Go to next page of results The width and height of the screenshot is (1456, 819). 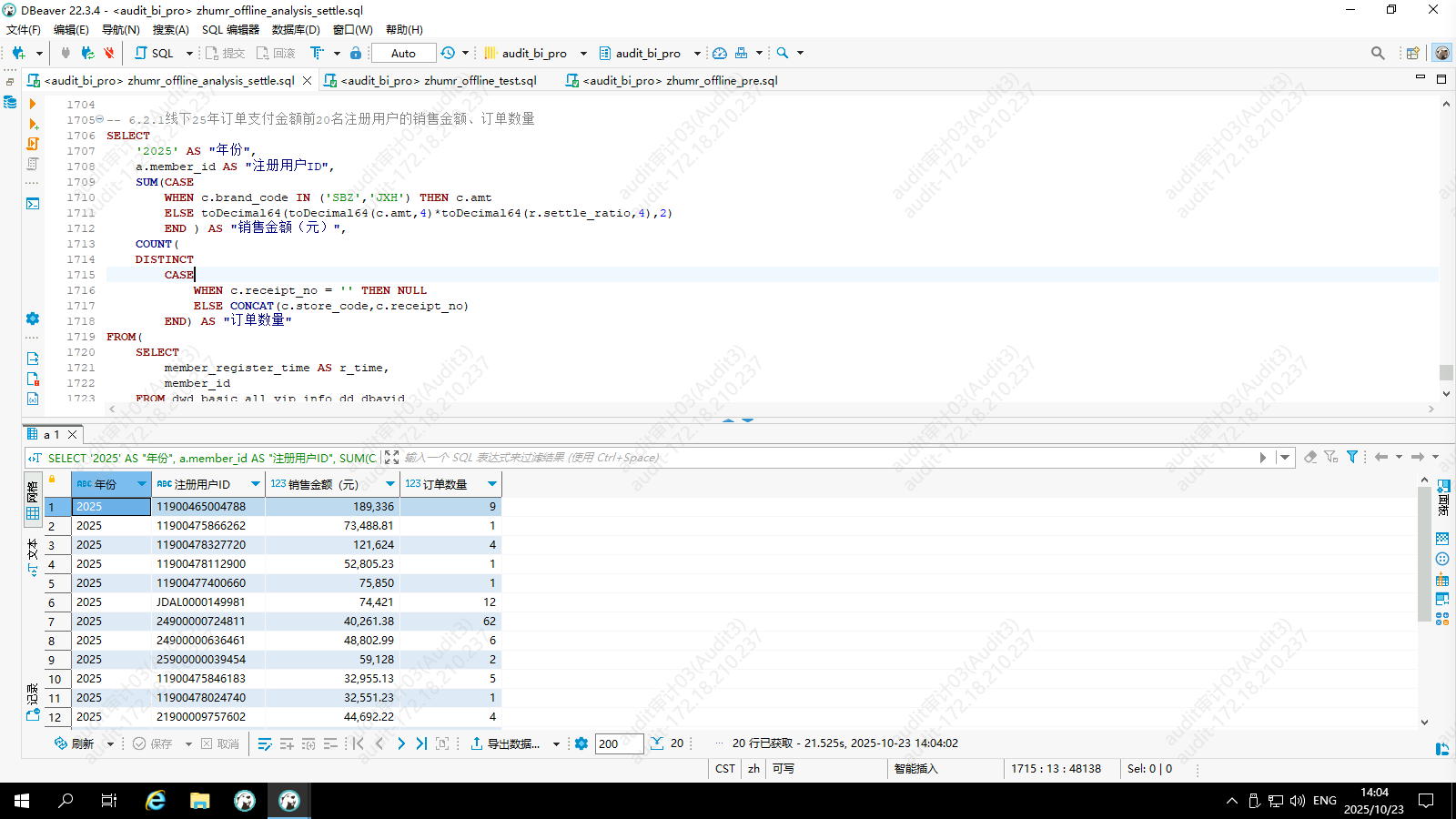(x=401, y=744)
